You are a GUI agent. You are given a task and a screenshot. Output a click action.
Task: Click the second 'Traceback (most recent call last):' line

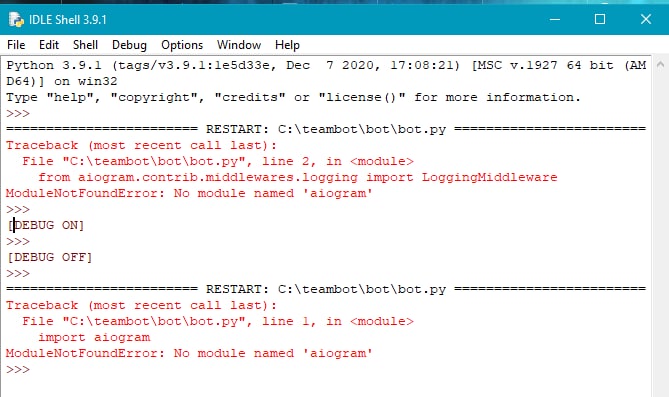point(141,305)
